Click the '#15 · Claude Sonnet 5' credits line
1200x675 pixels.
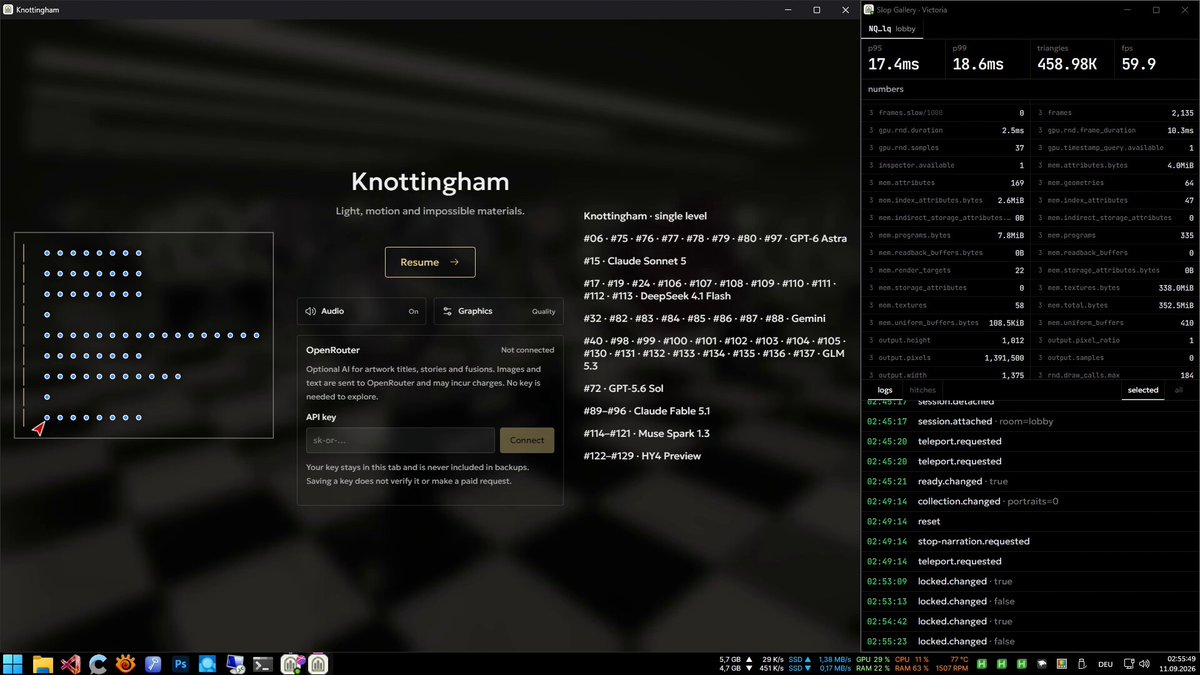tap(635, 261)
